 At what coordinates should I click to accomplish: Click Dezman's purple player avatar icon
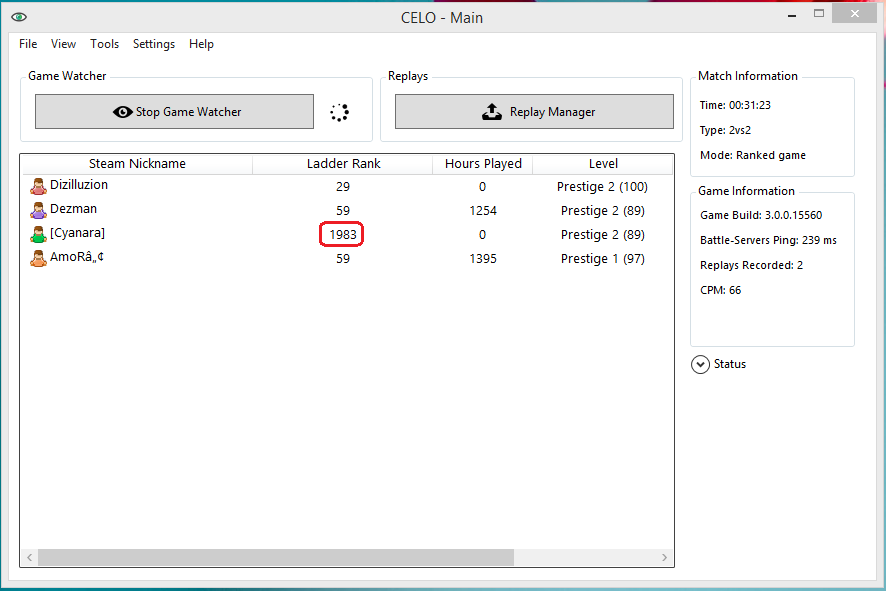click(38, 210)
